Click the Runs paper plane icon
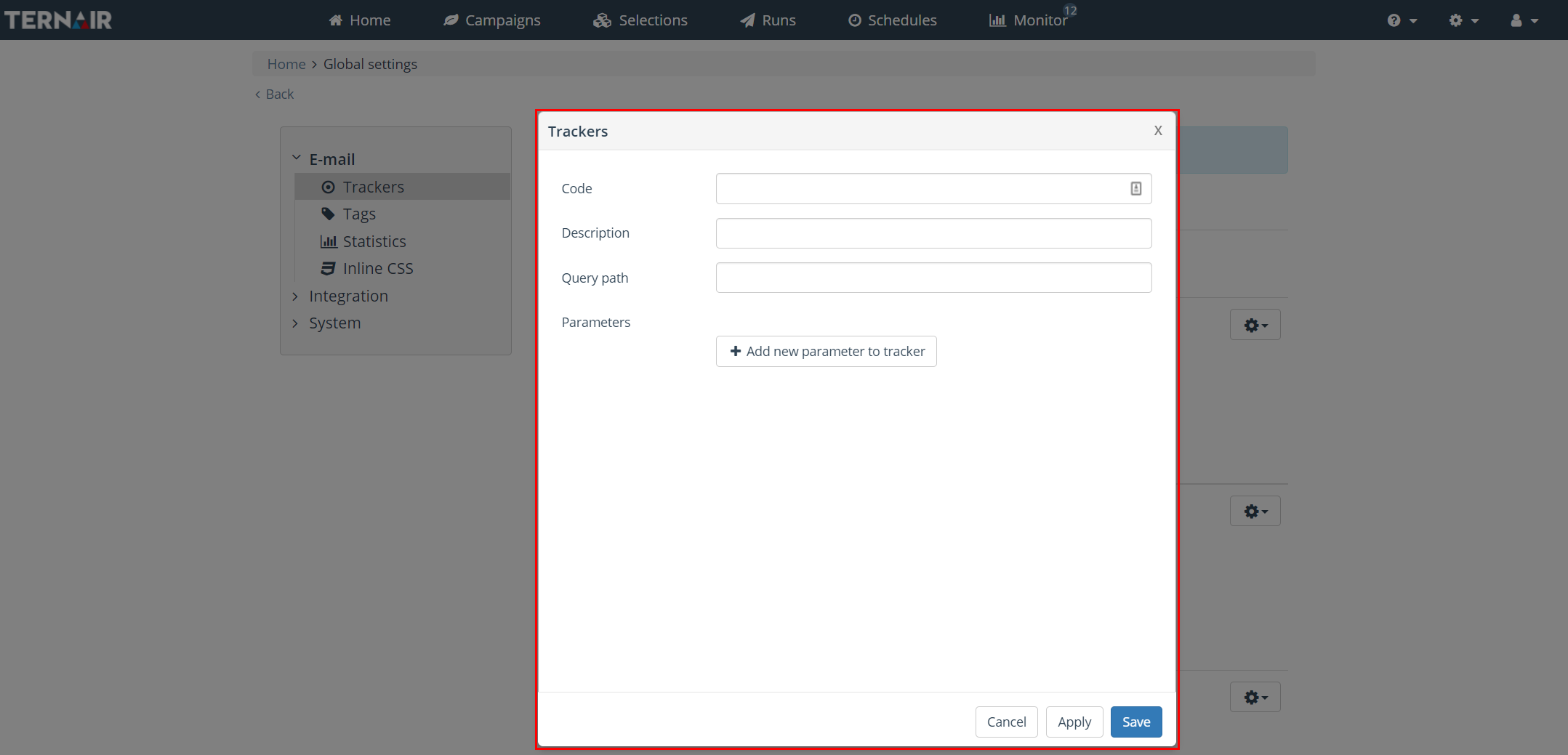The image size is (1568, 755). [747, 20]
